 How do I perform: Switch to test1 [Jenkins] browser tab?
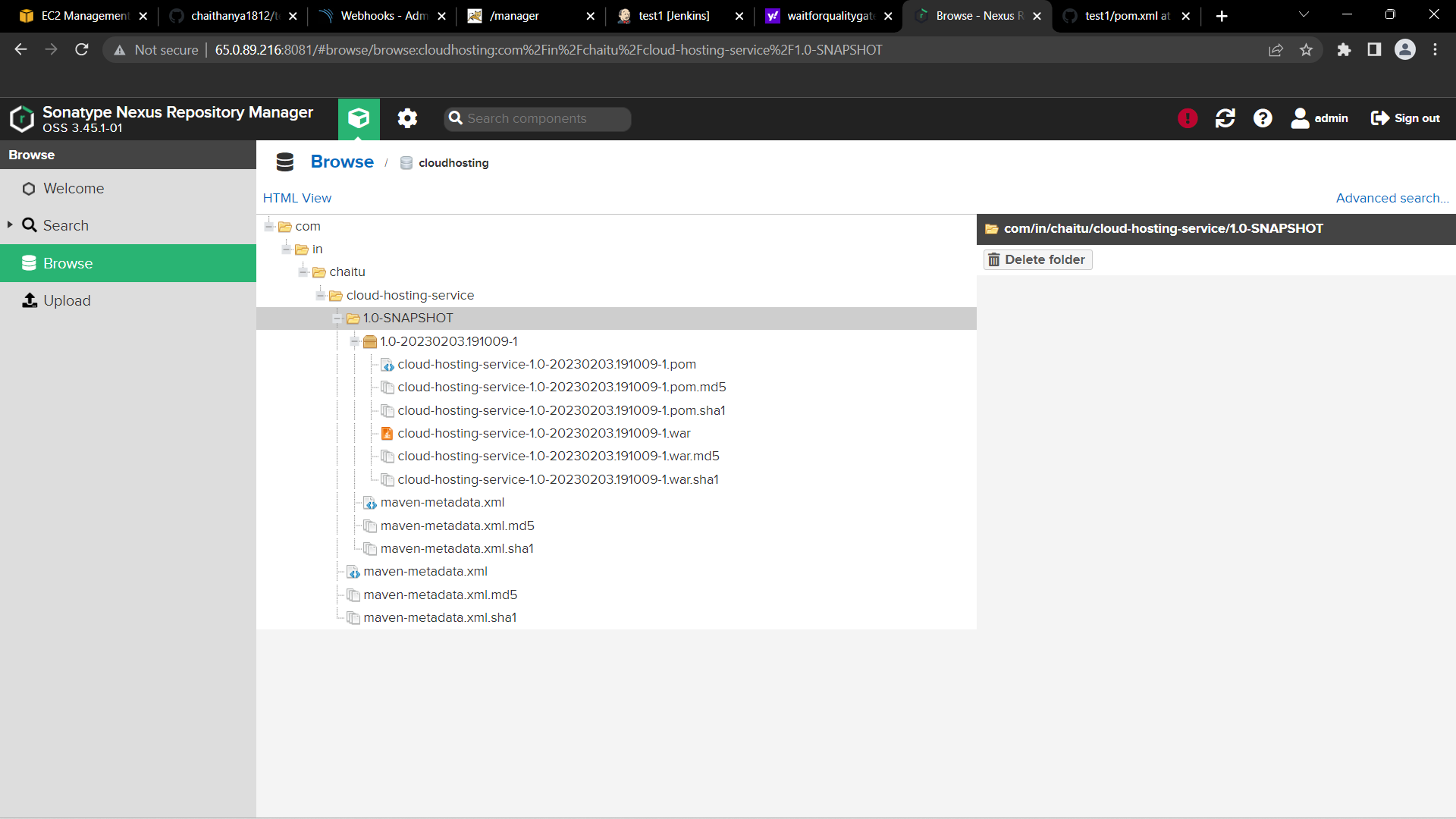673,16
